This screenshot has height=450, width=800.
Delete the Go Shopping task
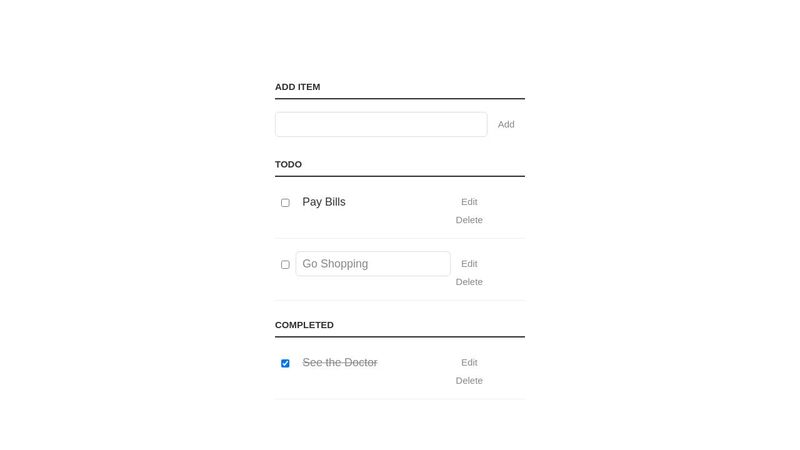coord(469,282)
